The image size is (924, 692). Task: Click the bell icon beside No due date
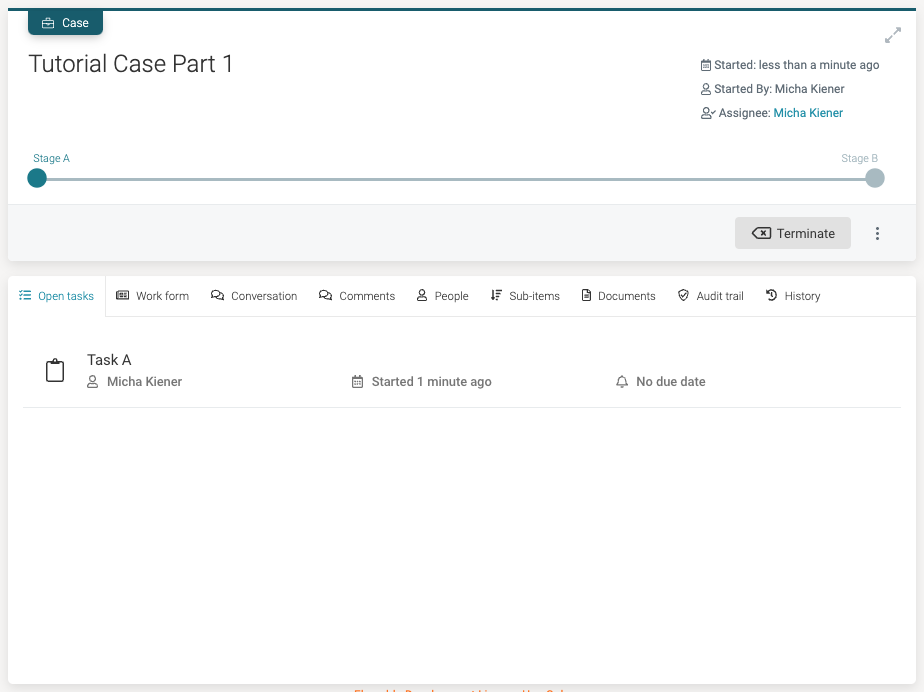point(622,382)
